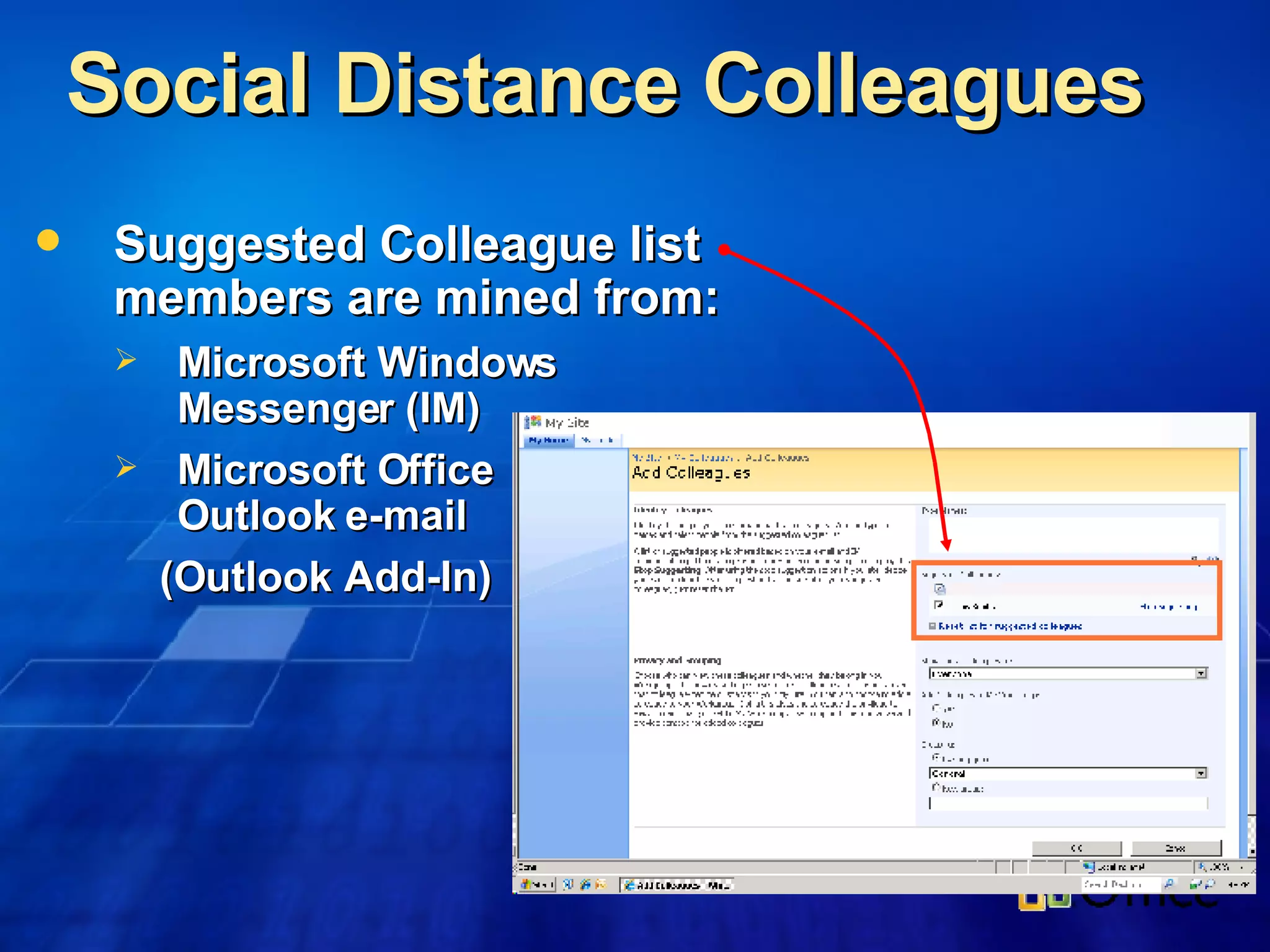Follow the My Colleagues breadcrumb link
Screen dimensions: 1270x952
click(x=705, y=458)
